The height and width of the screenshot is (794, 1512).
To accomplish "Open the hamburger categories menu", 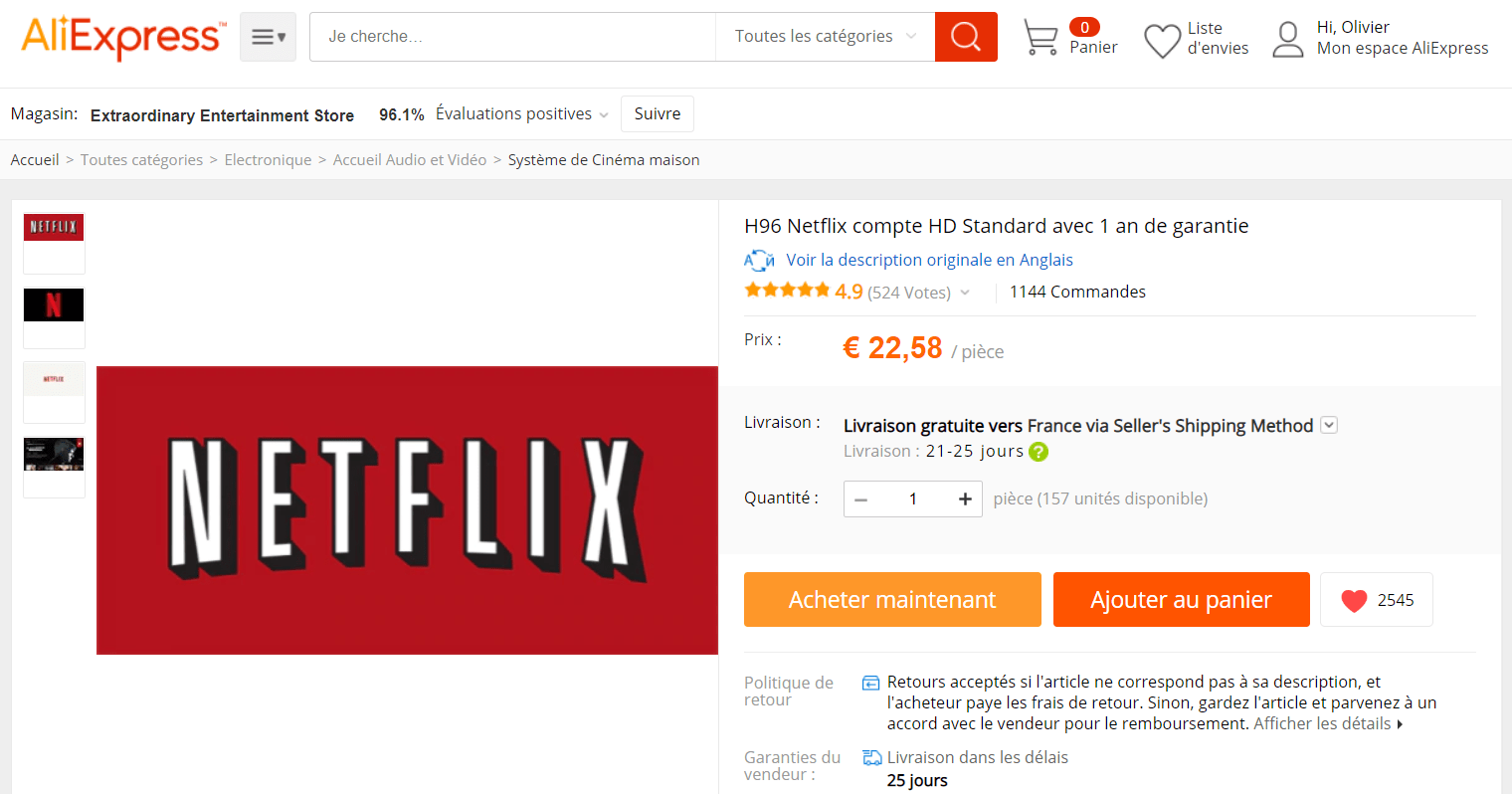I will pyautogui.click(x=268, y=37).
